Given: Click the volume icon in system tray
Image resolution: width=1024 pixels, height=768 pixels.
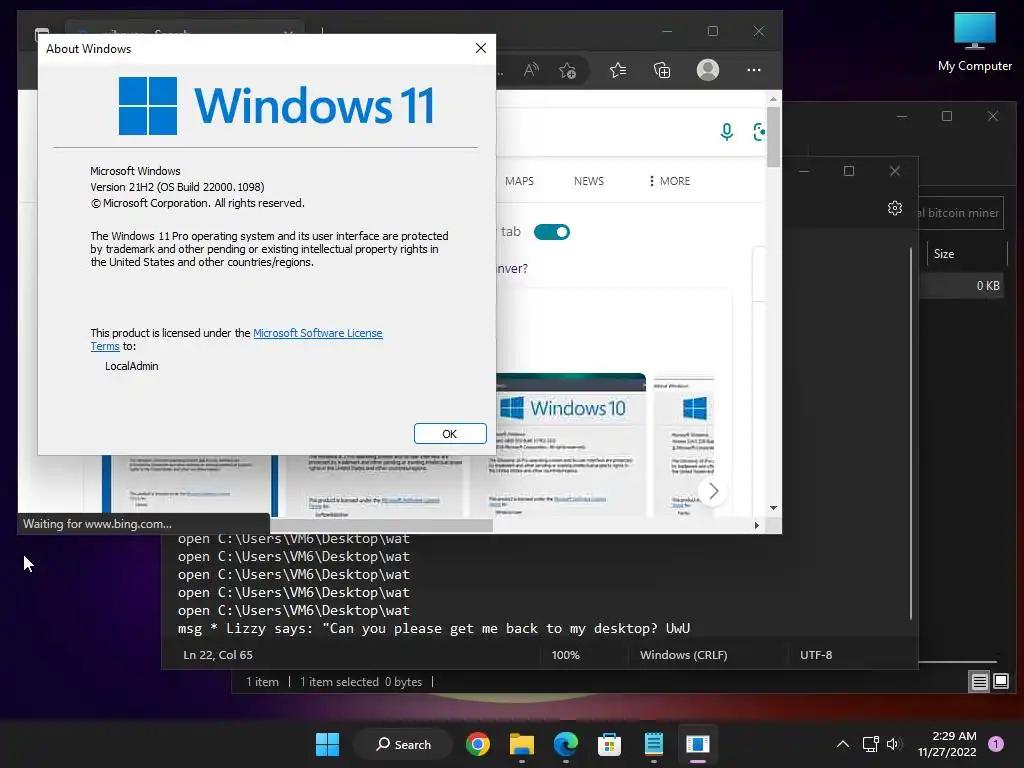Looking at the screenshot, I should click(x=894, y=744).
